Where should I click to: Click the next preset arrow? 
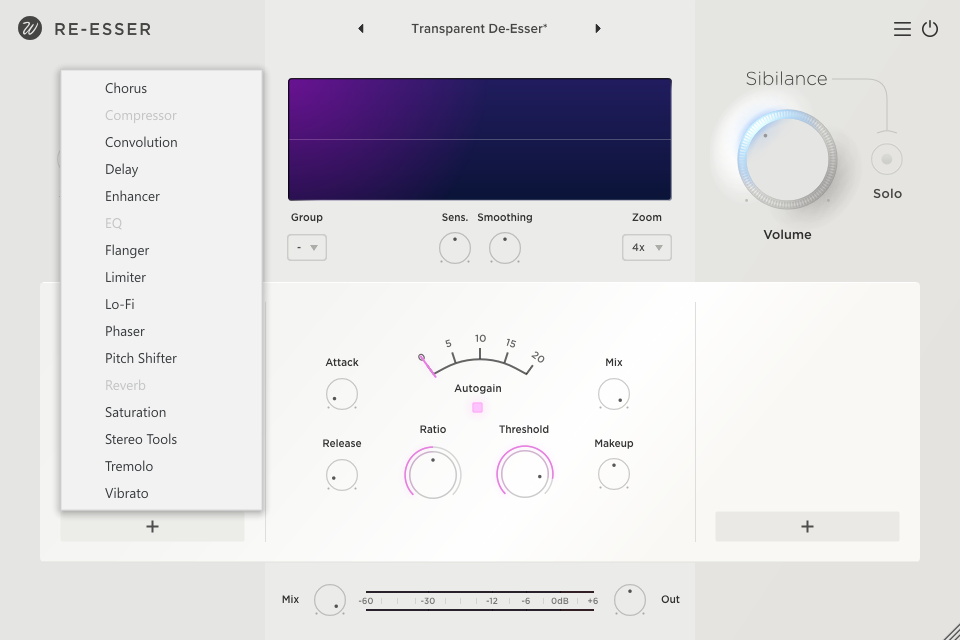[x=598, y=29]
